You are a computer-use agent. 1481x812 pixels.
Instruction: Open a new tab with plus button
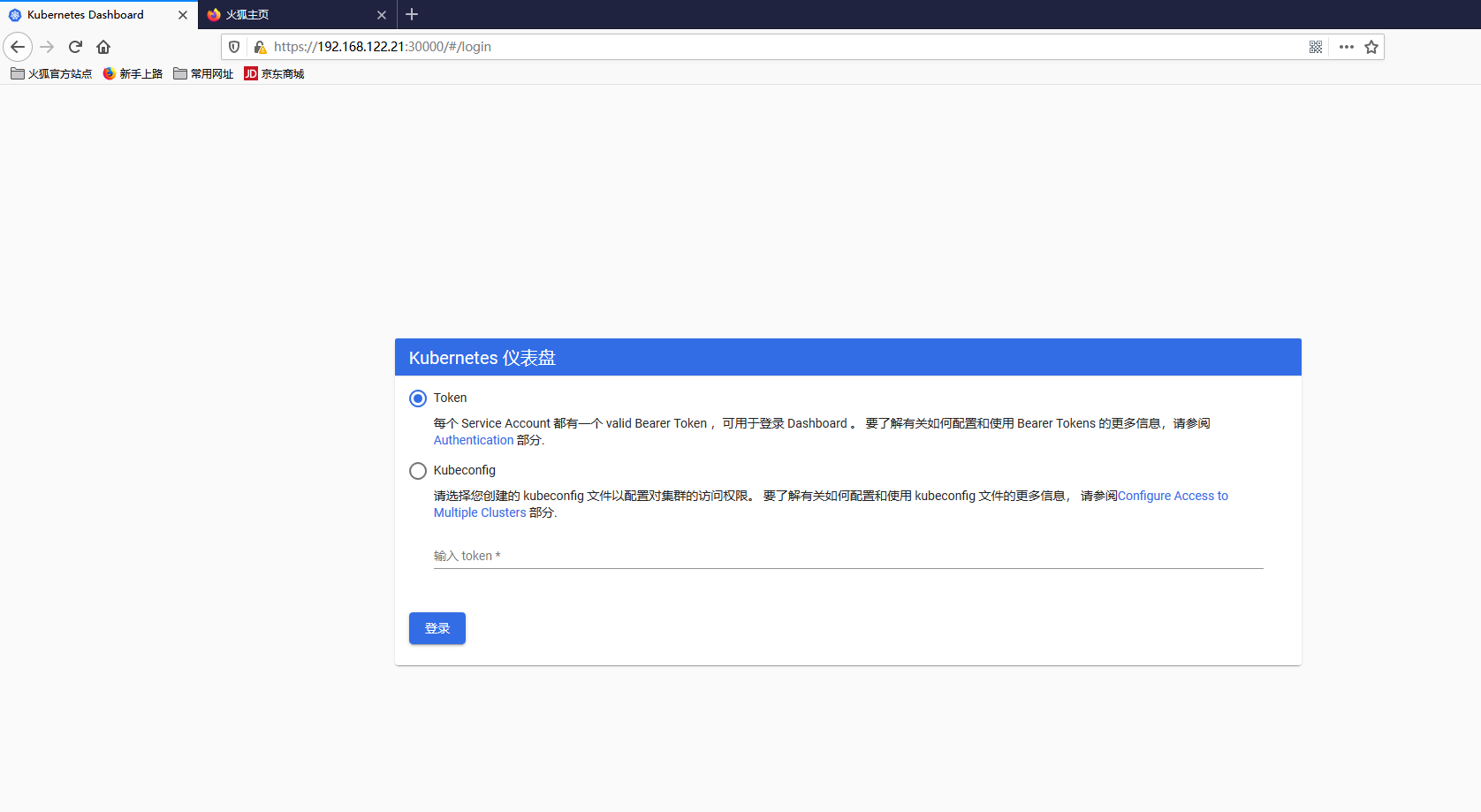(412, 14)
